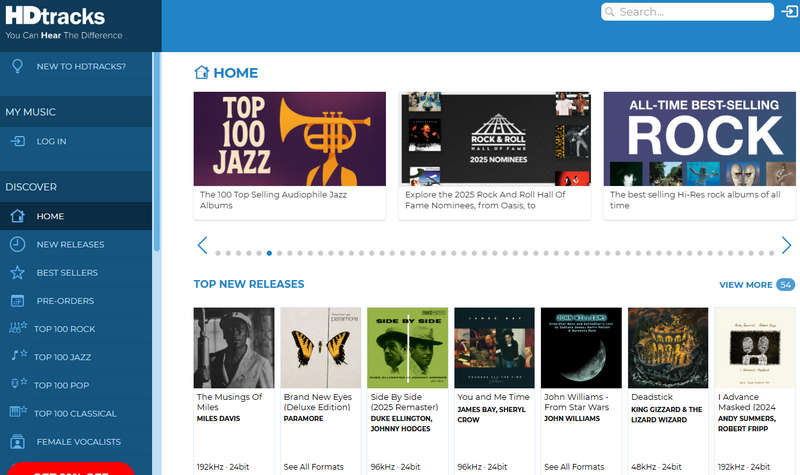Viewport: 800px width, 475px height.
Task: Open the Top 100 Jazz banner
Action: tap(290, 139)
